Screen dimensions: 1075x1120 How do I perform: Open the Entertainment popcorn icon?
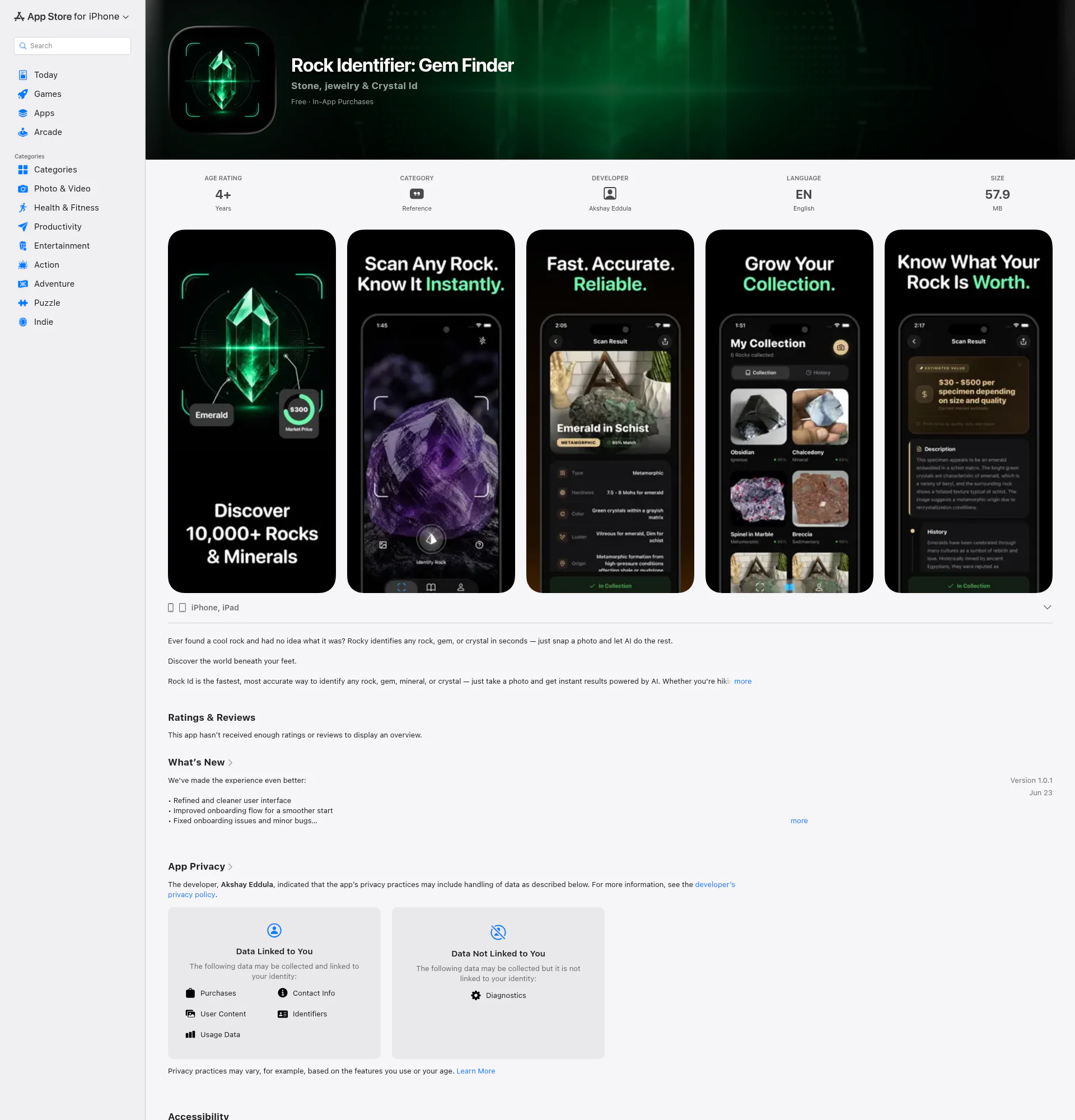point(23,246)
